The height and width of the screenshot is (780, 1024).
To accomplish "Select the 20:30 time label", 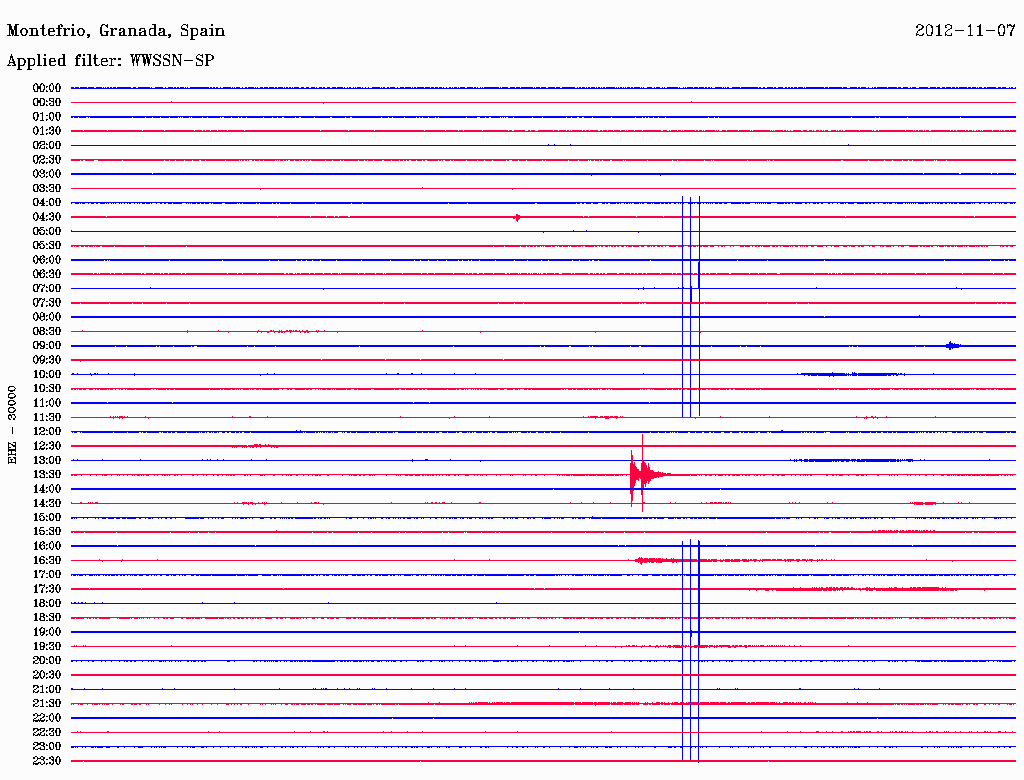I will tap(47, 675).
